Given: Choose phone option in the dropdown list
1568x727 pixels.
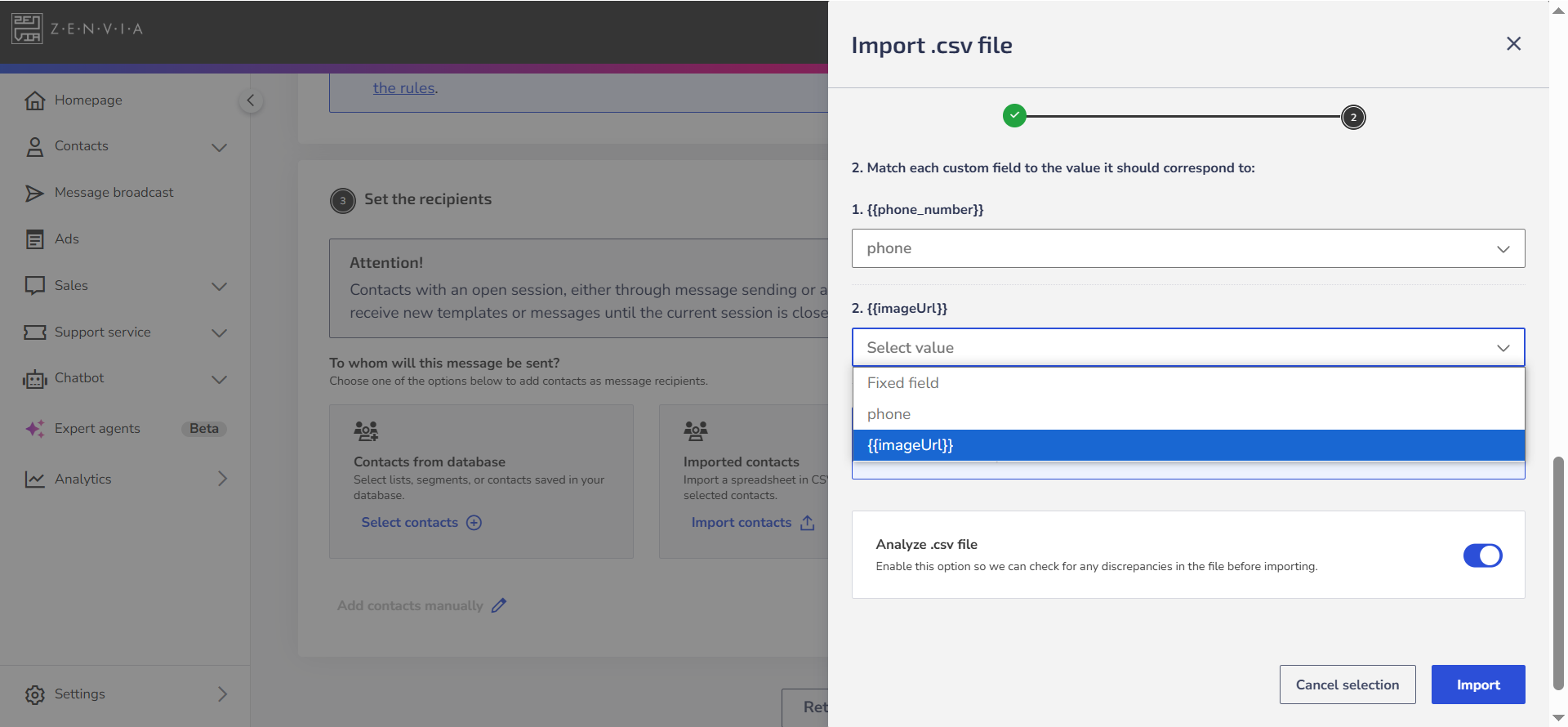Looking at the screenshot, I should [x=1188, y=414].
